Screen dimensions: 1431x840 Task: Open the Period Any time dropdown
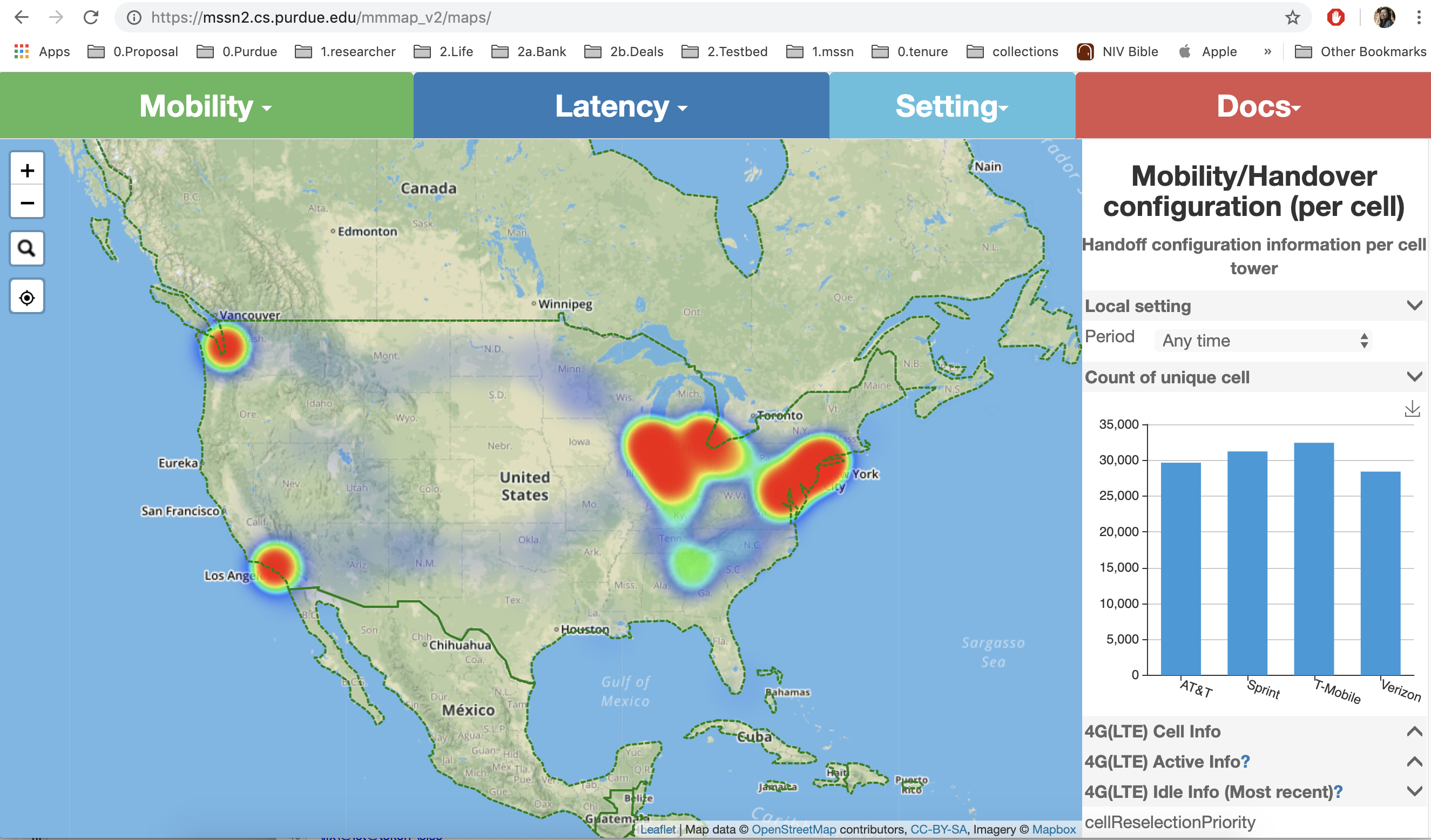pyautogui.click(x=1264, y=340)
